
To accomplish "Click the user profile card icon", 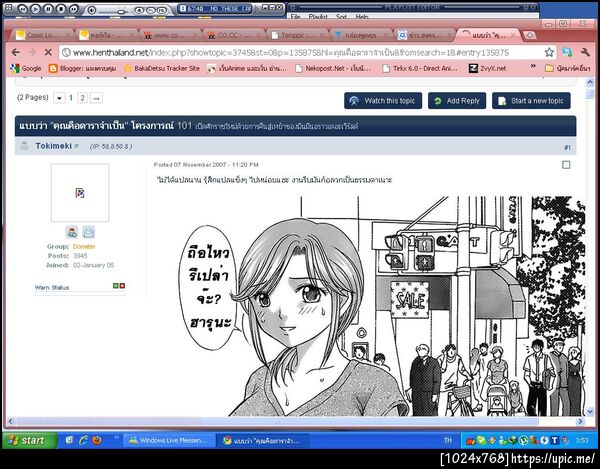I will point(72,232).
